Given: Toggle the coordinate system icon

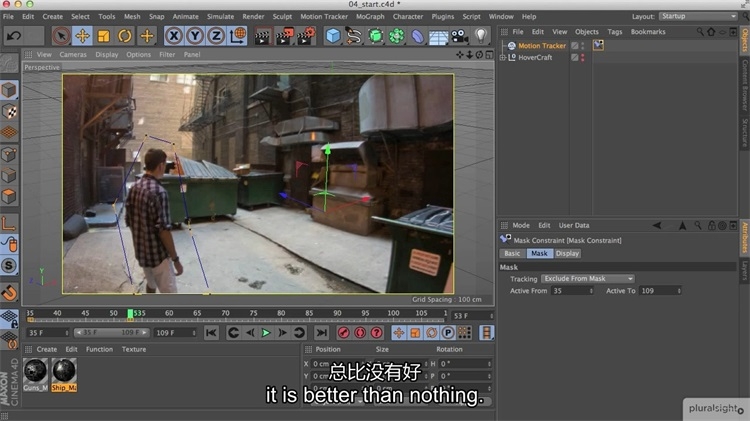Looking at the screenshot, I should click(237, 36).
